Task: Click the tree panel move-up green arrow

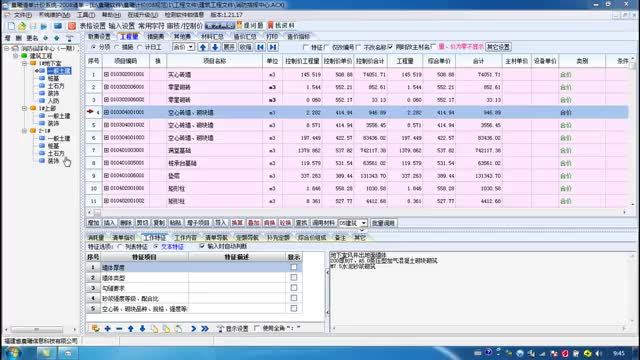Action: pyautogui.click(x=45, y=38)
